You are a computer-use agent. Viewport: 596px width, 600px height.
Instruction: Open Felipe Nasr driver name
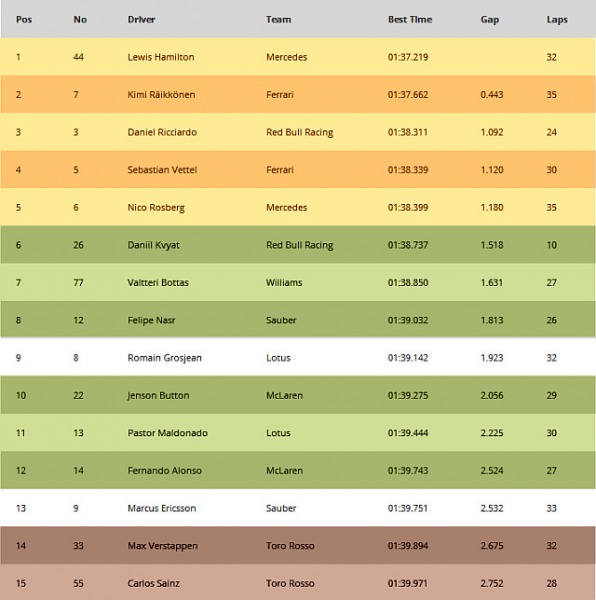click(x=151, y=320)
